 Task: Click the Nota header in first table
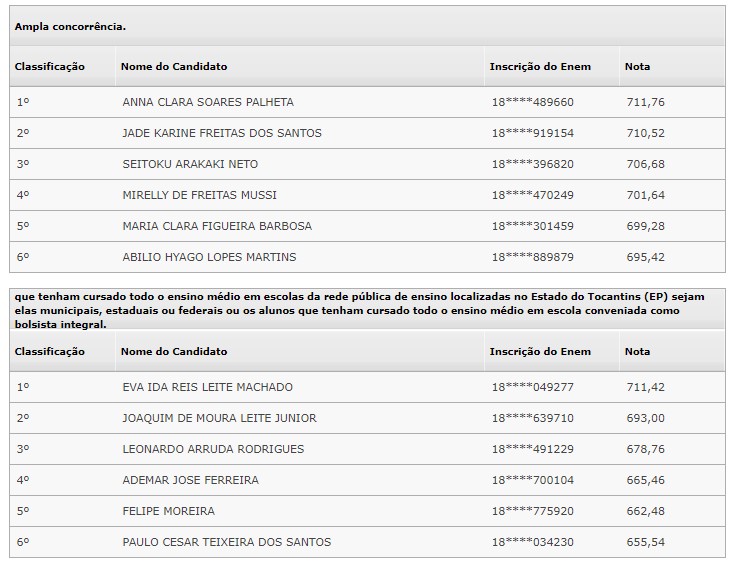tap(637, 66)
